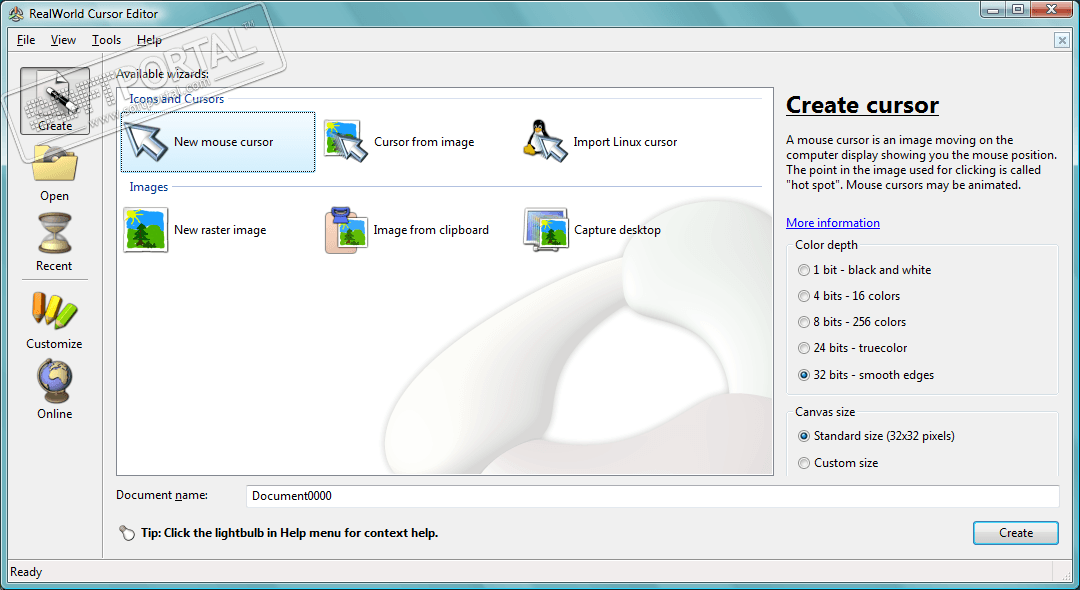Open the File menu
The image size is (1080, 590).
26,40
